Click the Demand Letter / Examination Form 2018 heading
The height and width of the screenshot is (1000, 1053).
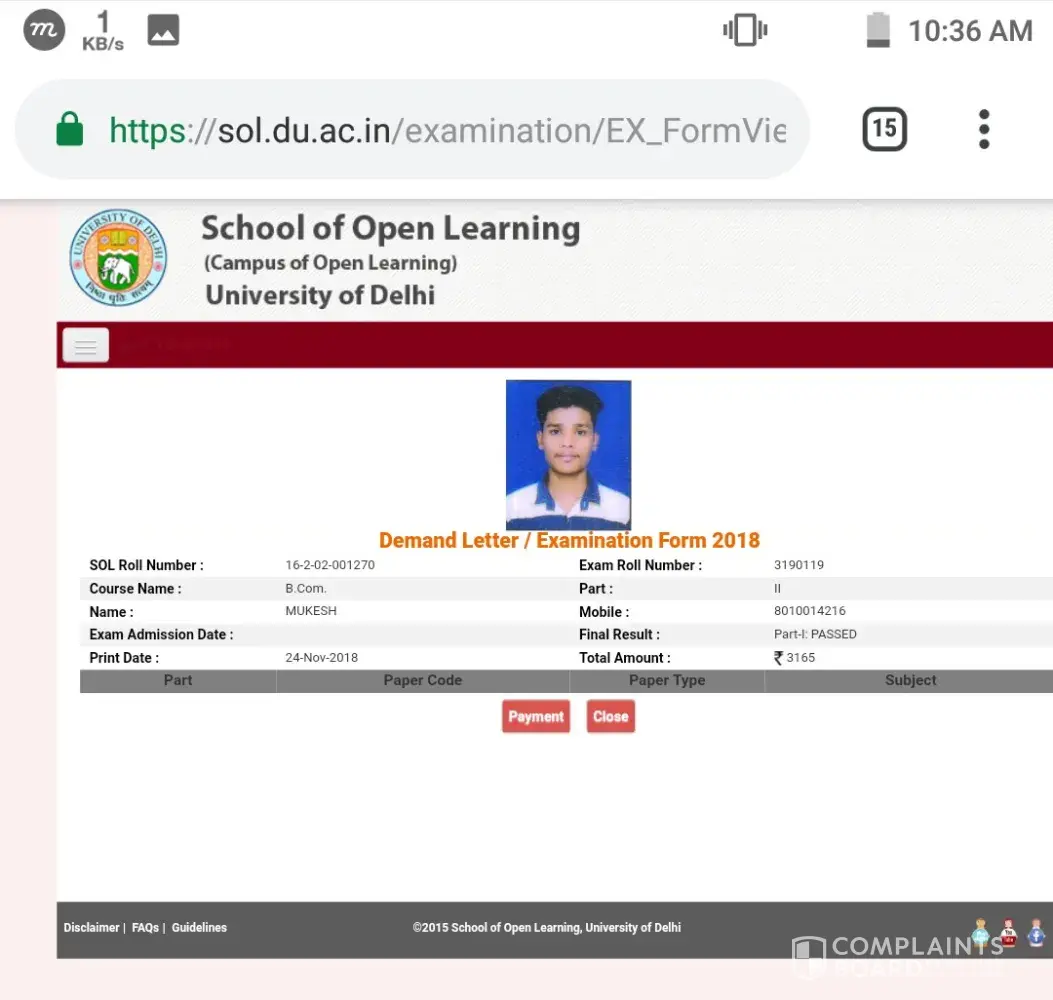click(x=569, y=541)
